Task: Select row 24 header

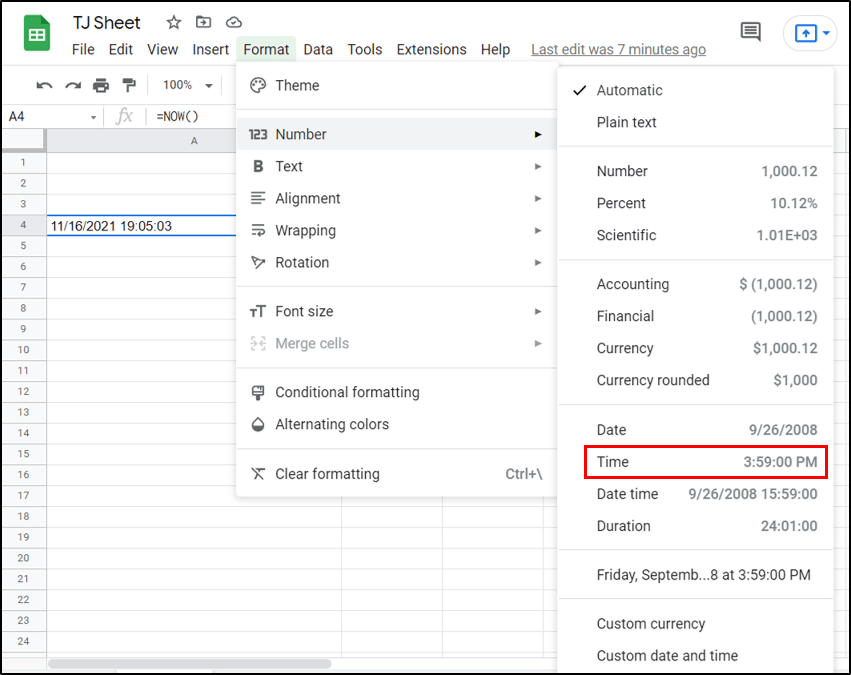Action: coord(23,641)
